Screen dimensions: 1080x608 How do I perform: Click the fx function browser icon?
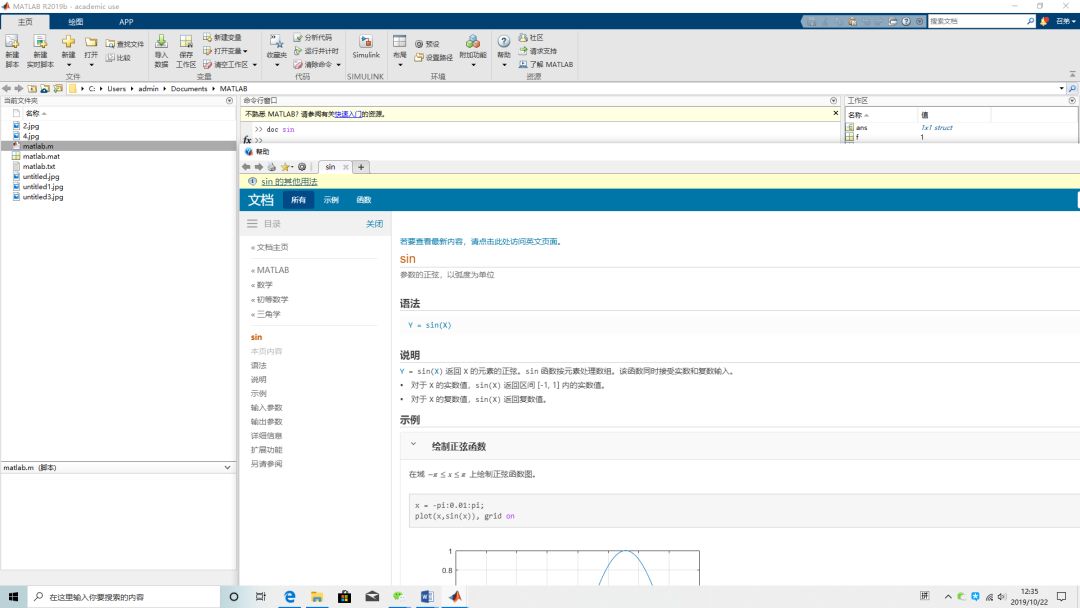(247, 140)
